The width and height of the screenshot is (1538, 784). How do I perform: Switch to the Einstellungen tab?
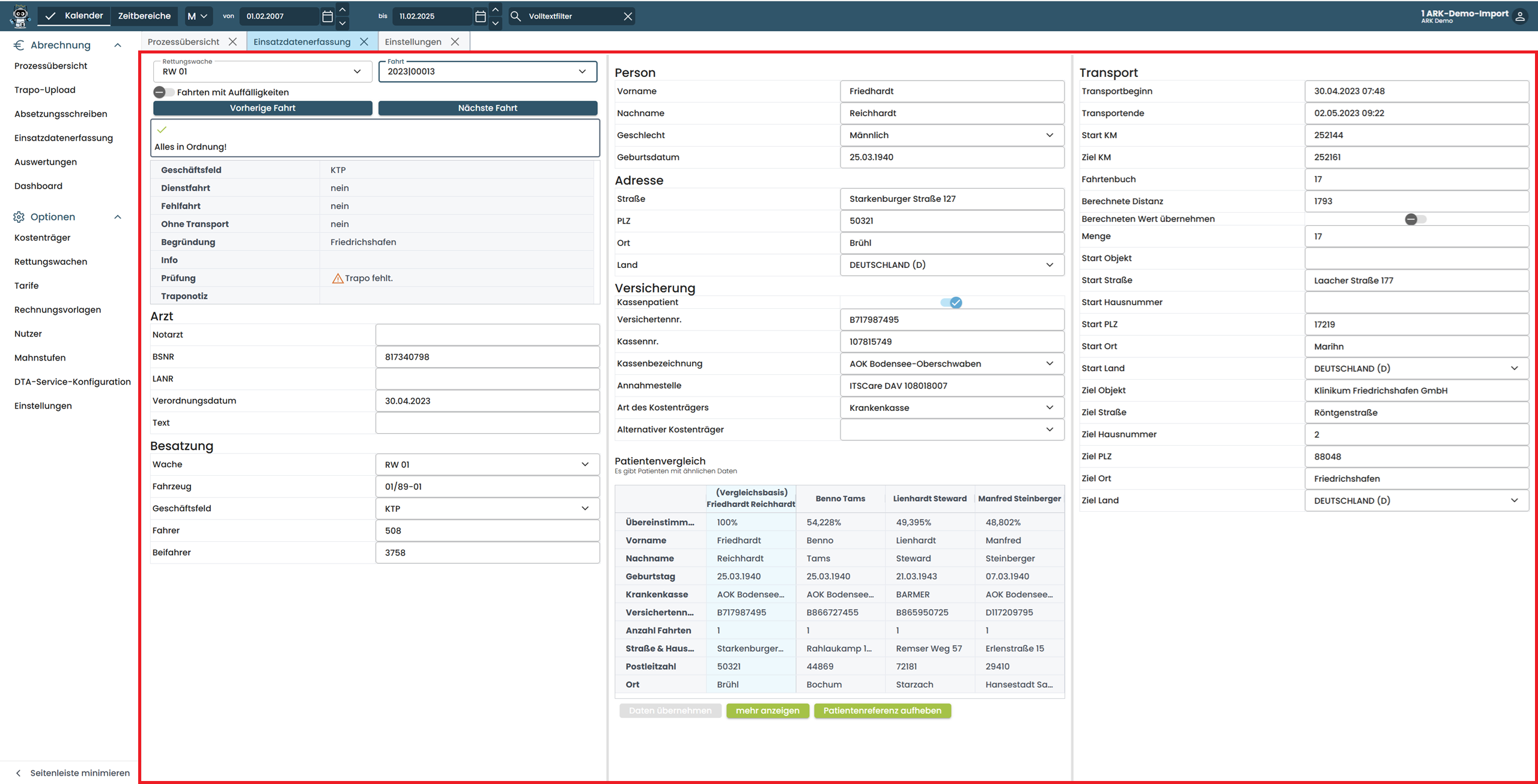413,41
